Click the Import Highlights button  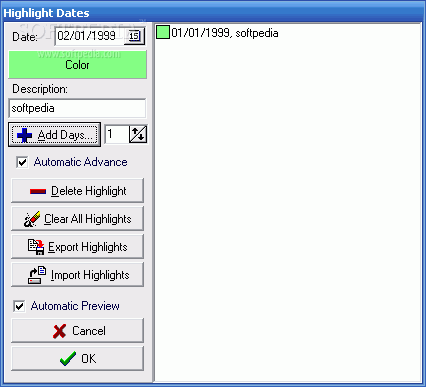(x=77, y=275)
